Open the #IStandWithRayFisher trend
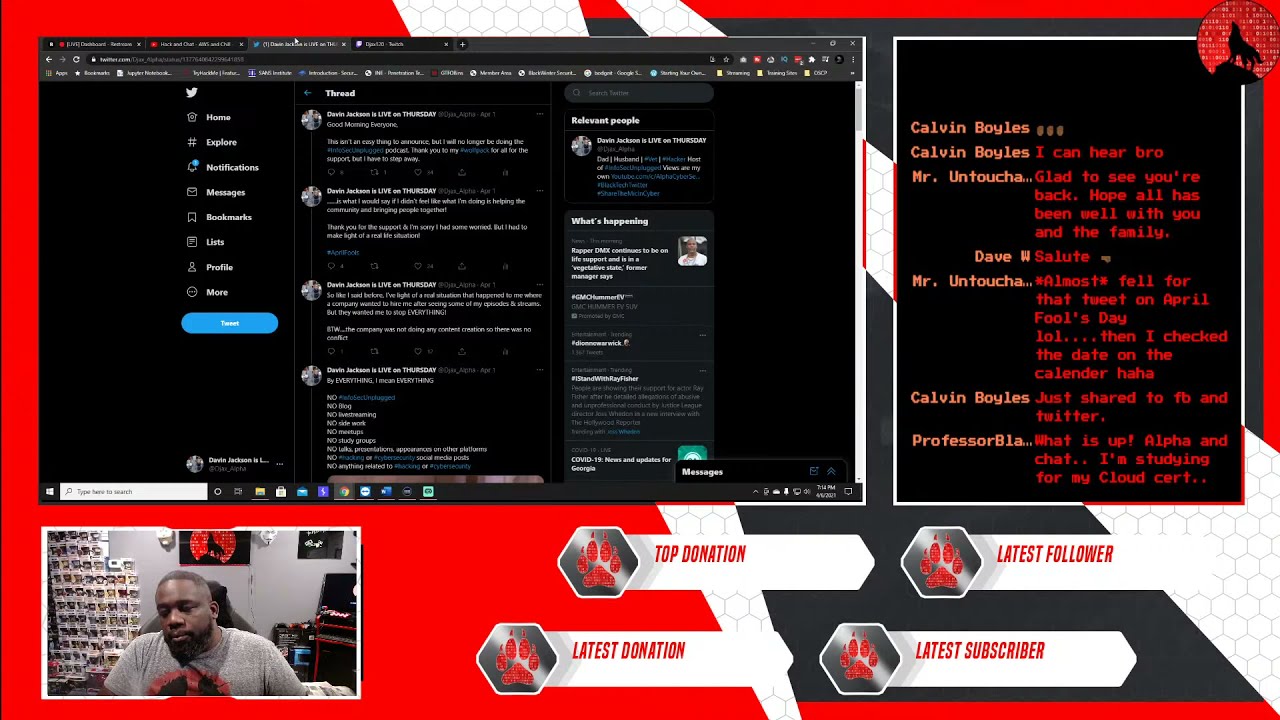Image resolution: width=1280 pixels, height=720 pixels. coord(605,379)
